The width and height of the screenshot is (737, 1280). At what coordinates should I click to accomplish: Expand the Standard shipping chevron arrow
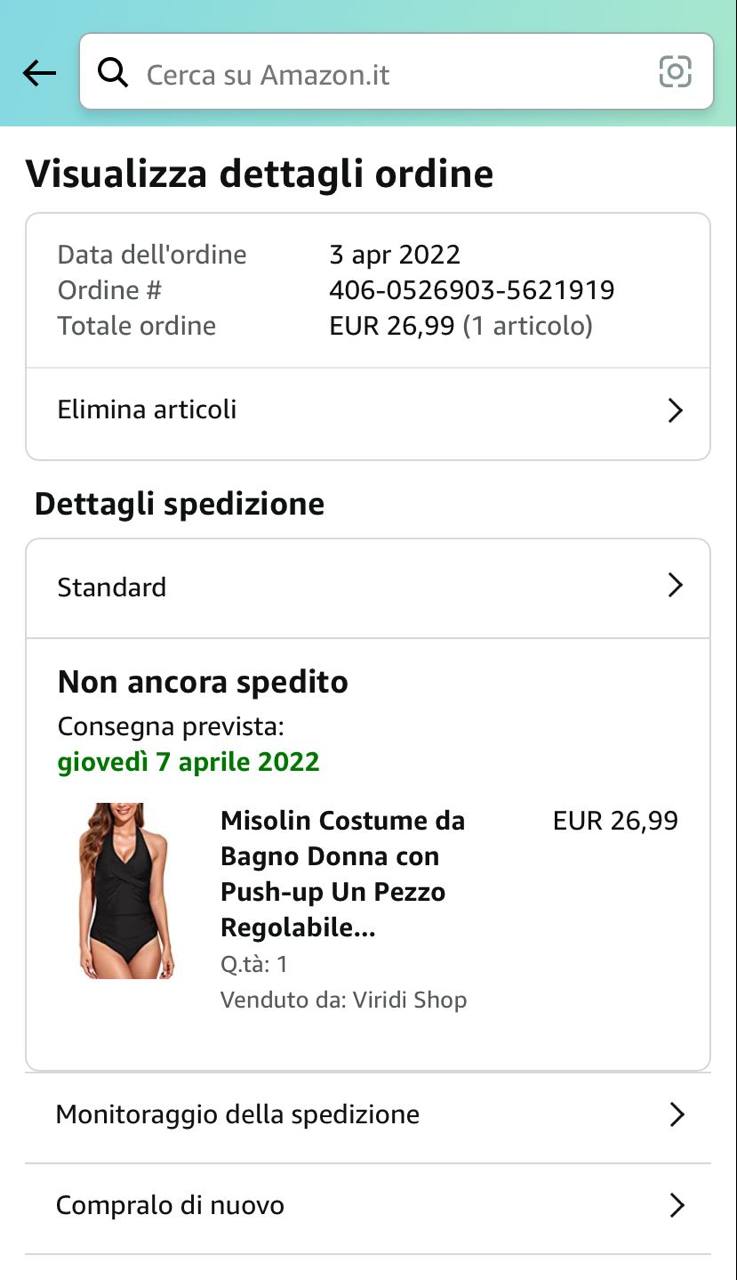point(675,586)
